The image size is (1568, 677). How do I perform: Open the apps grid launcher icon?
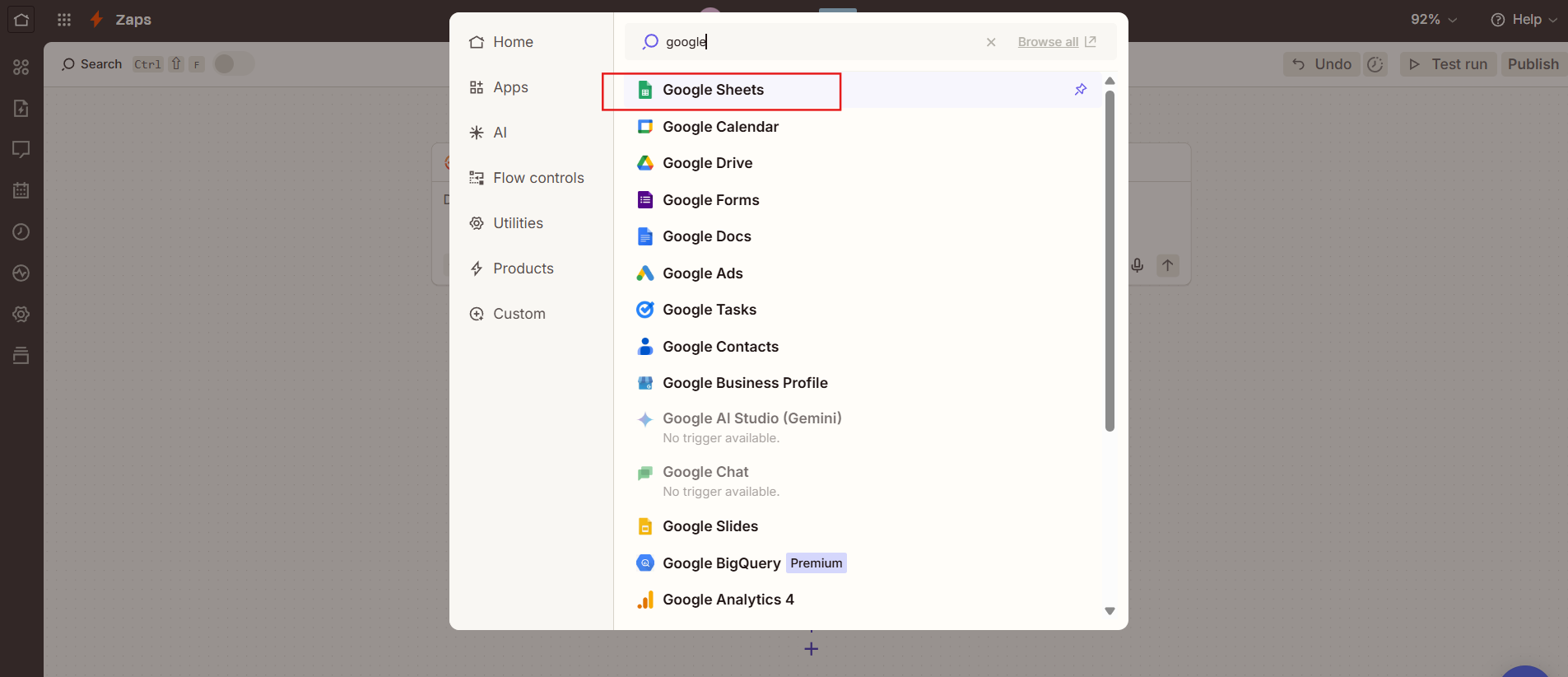click(64, 20)
